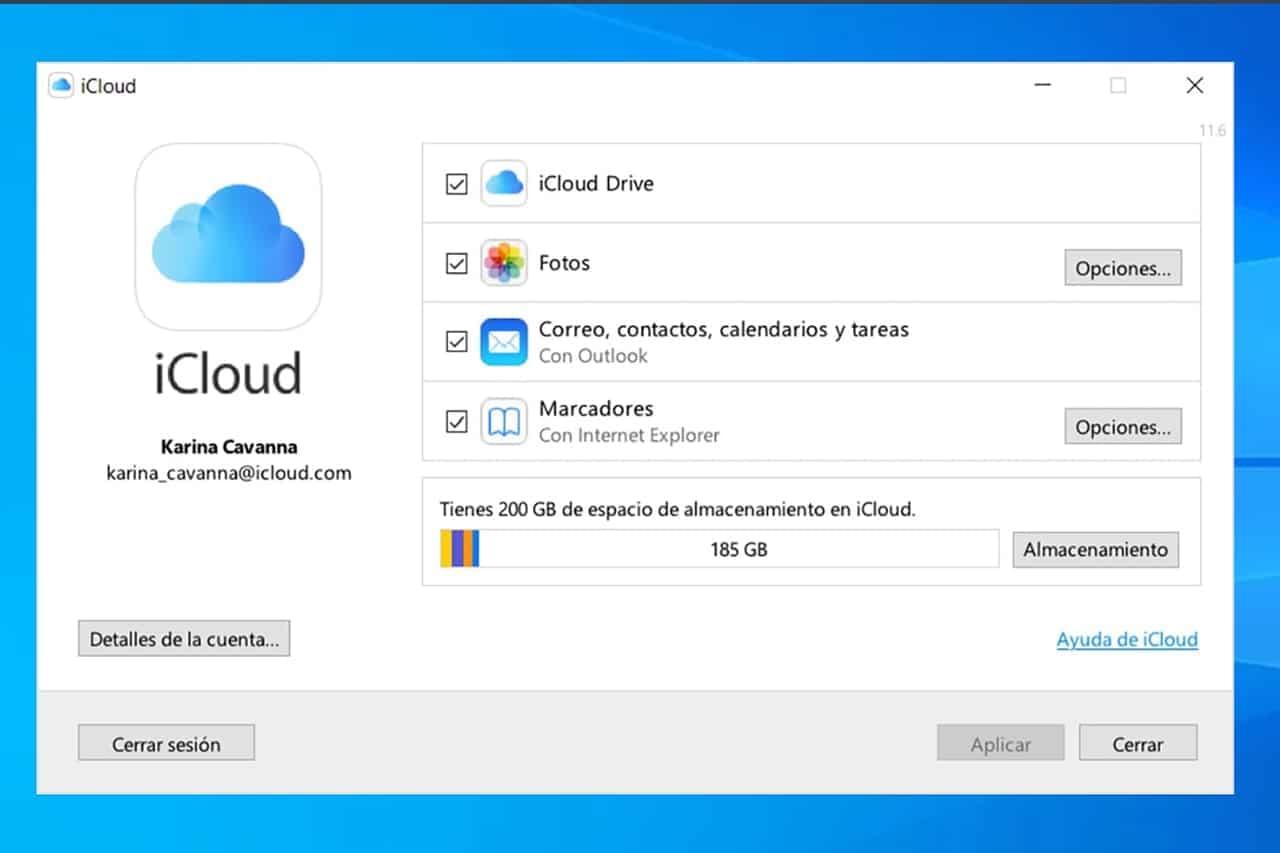The image size is (1280, 853).
Task: Click the Almacenamiento button
Action: point(1095,549)
